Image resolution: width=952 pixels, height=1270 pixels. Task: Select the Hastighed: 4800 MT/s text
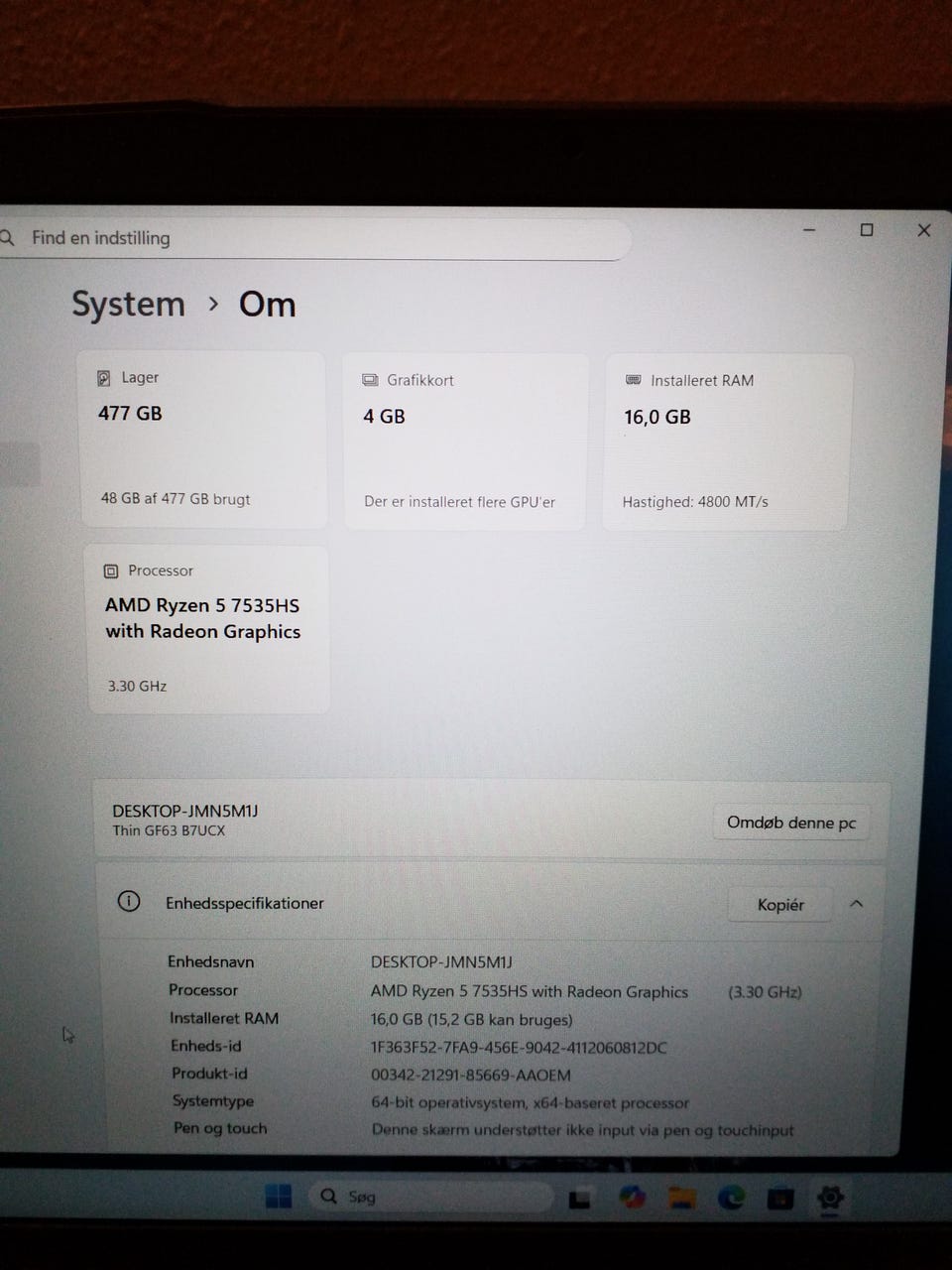click(695, 502)
